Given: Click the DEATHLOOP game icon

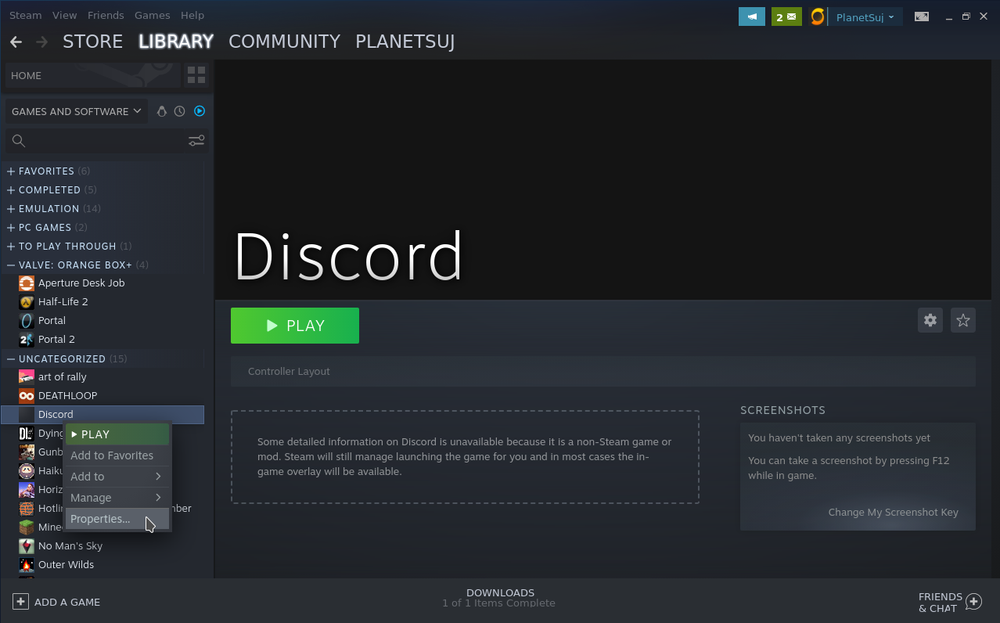Looking at the screenshot, I should point(26,396).
